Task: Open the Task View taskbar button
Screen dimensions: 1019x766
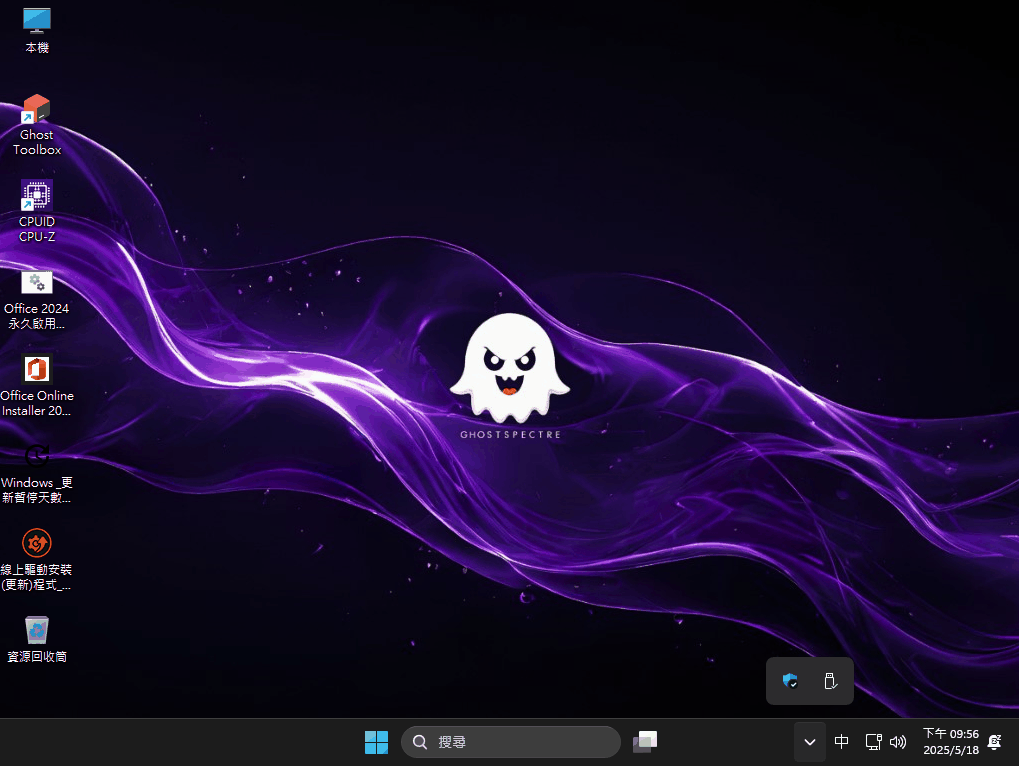Action: click(645, 742)
